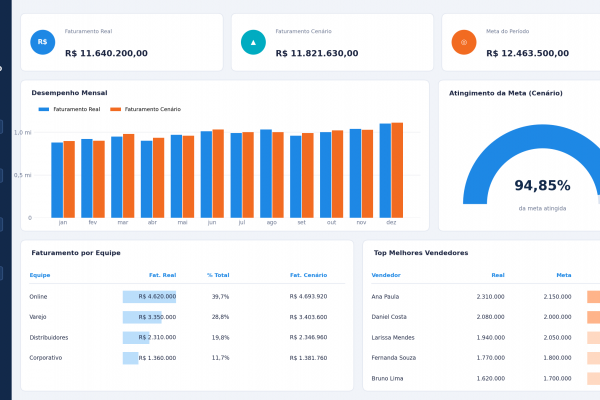Click the dez month axis label
This screenshot has height=400, width=600.
click(391, 222)
